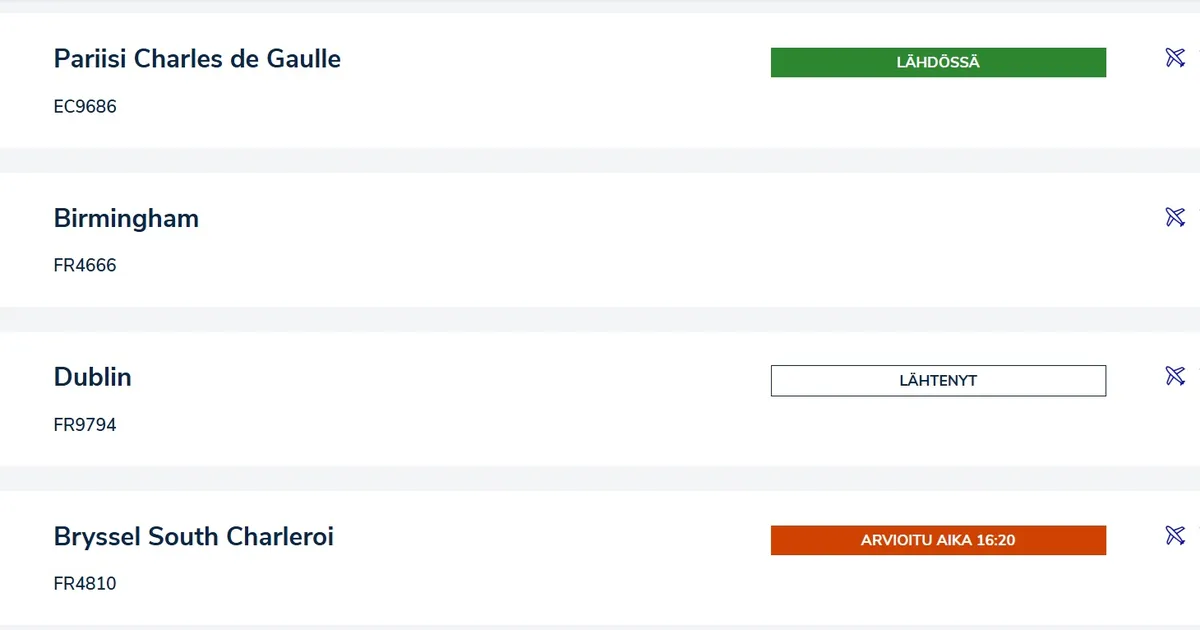Click the green LÄHDÖSSÄ status badge
The image size is (1200, 630).
pos(938,62)
